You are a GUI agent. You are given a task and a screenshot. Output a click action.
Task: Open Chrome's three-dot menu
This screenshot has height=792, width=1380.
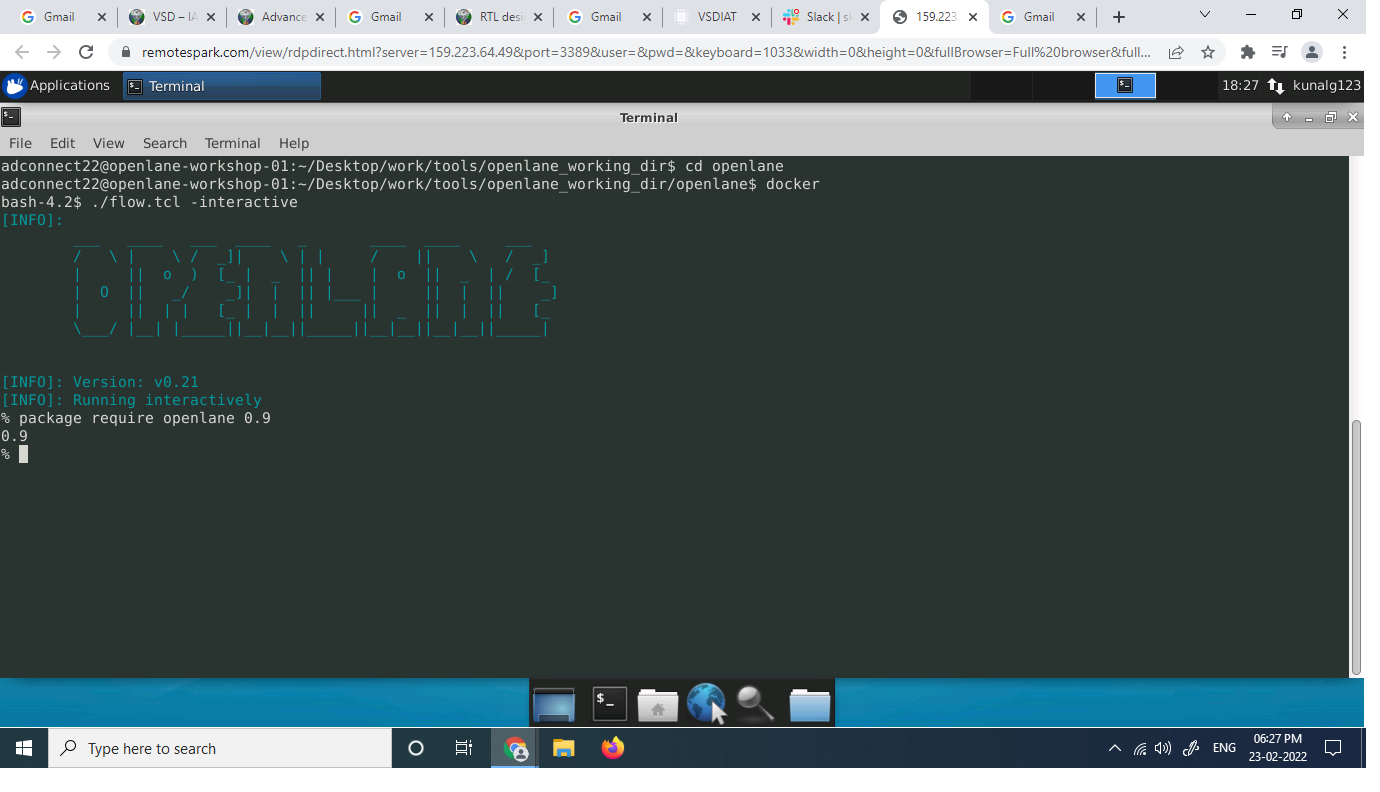1343,51
